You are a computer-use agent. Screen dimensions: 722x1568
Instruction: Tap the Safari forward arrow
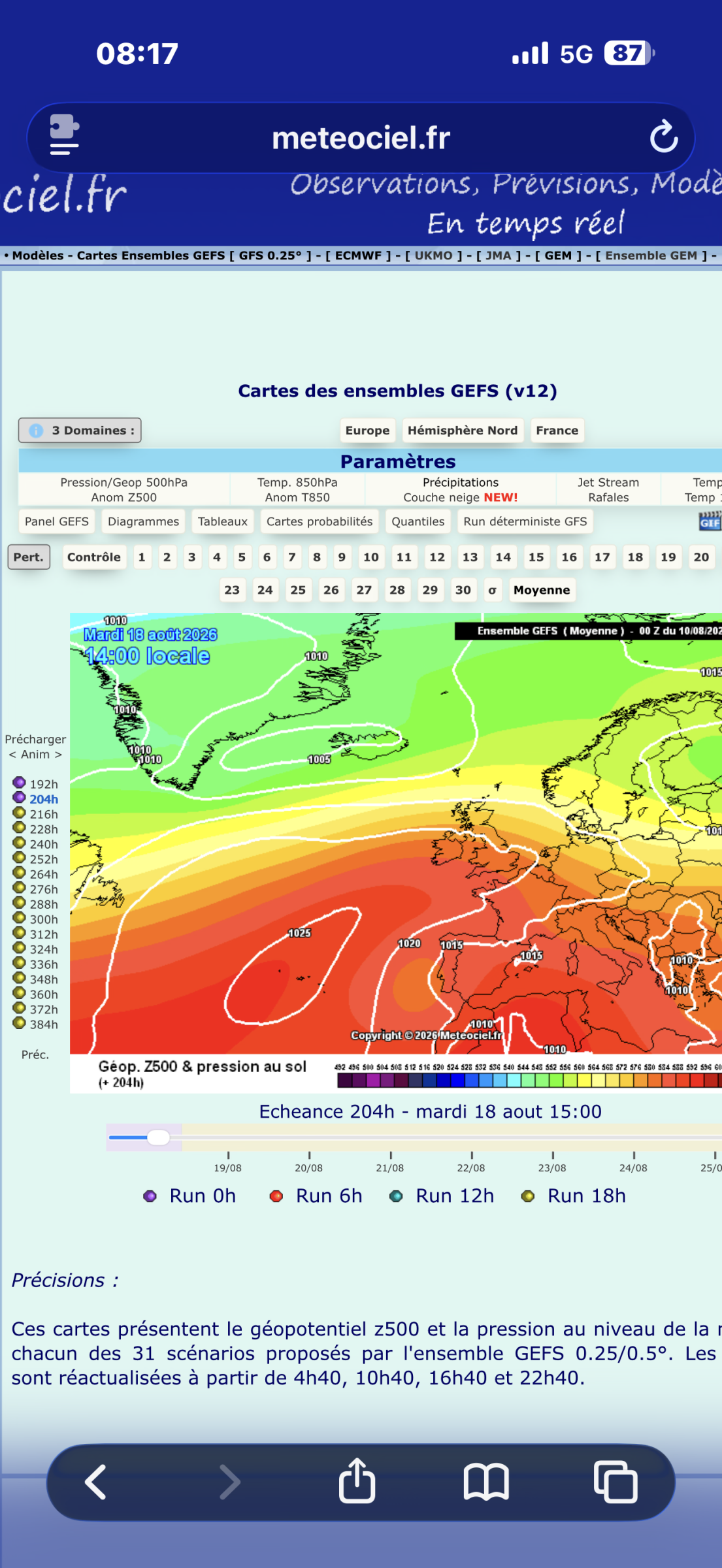coord(229,1482)
